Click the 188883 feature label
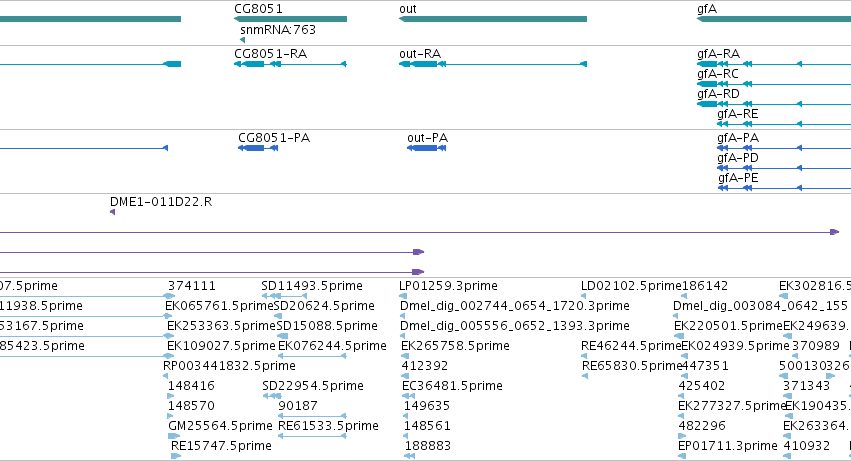851x461 pixels. (x=428, y=447)
